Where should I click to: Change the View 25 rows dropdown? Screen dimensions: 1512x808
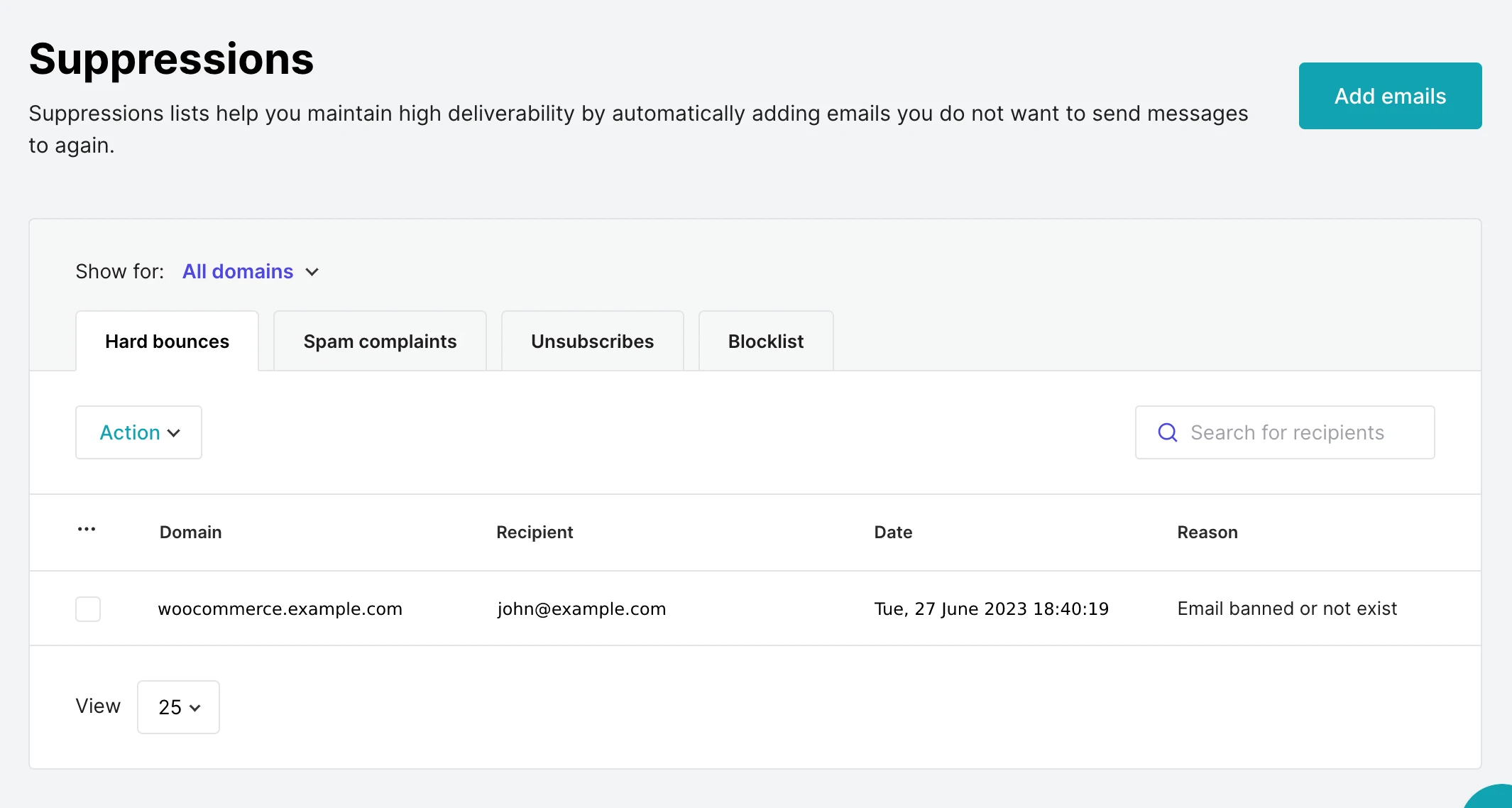point(178,707)
